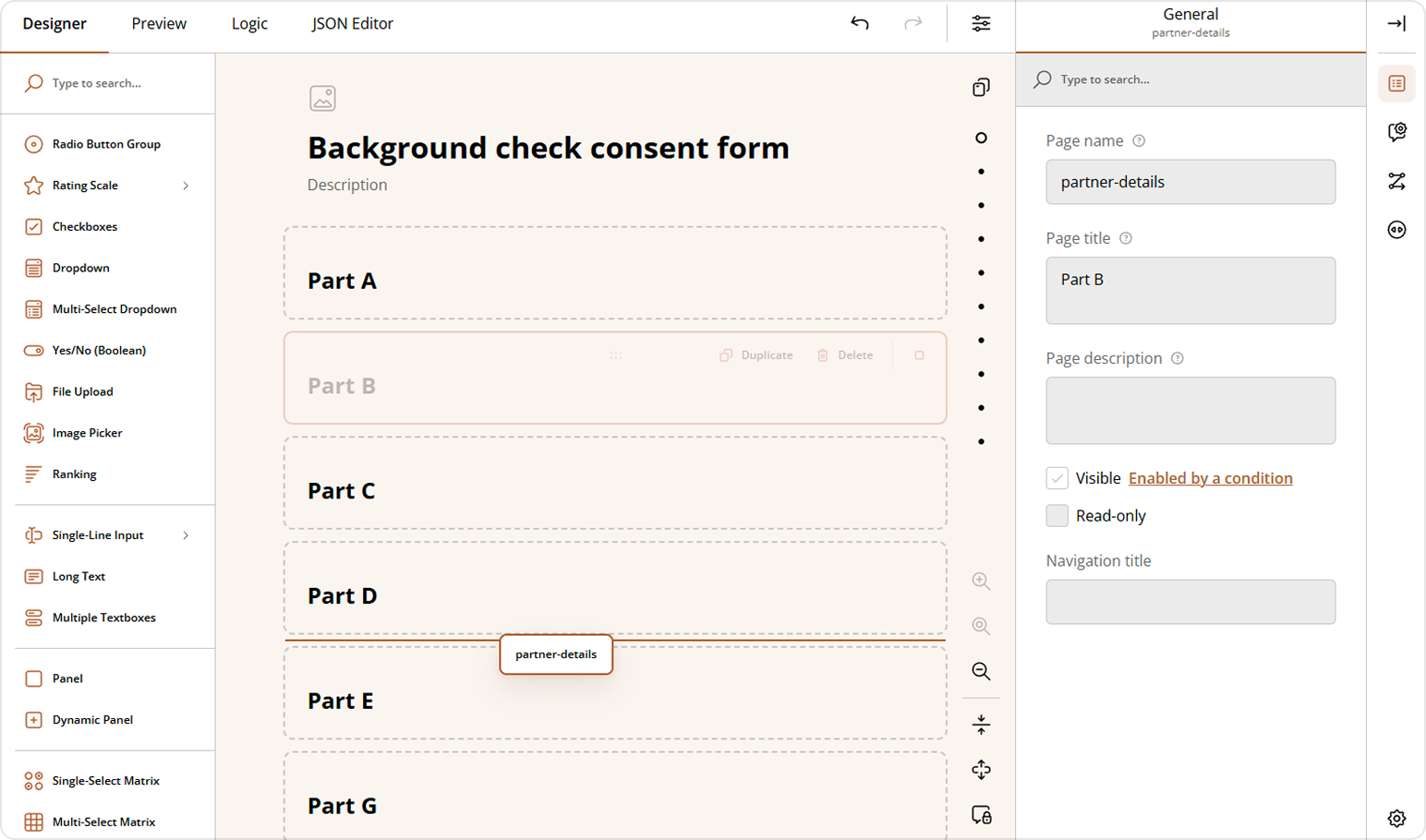Image resolution: width=1426 pixels, height=840 pixels.
Task: Click the Page name input field
Action: point(1190,182)
